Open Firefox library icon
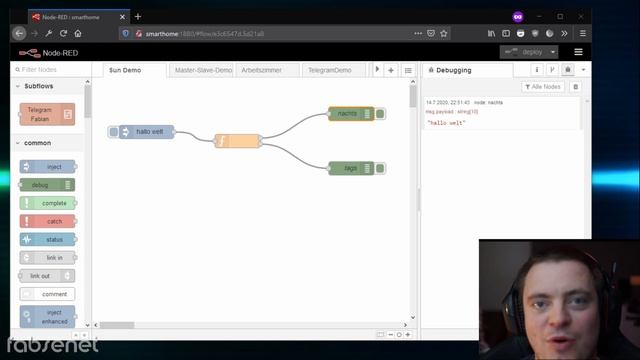 click(491, 33)
